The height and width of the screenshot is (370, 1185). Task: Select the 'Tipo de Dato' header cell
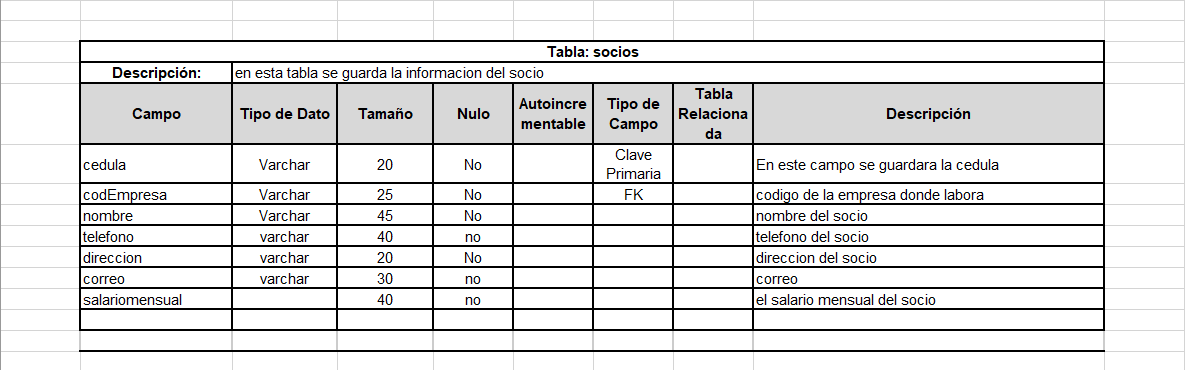click(285, 114)
